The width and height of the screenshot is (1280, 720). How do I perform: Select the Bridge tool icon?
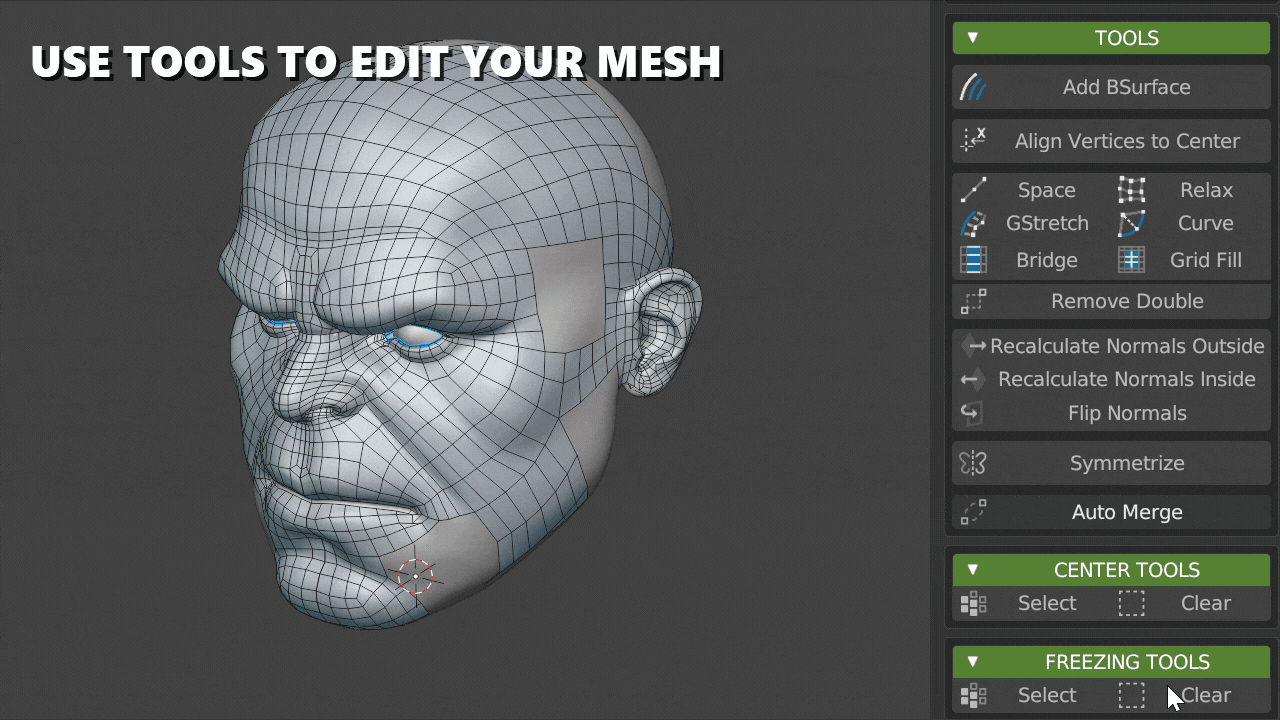pos(973,260)
